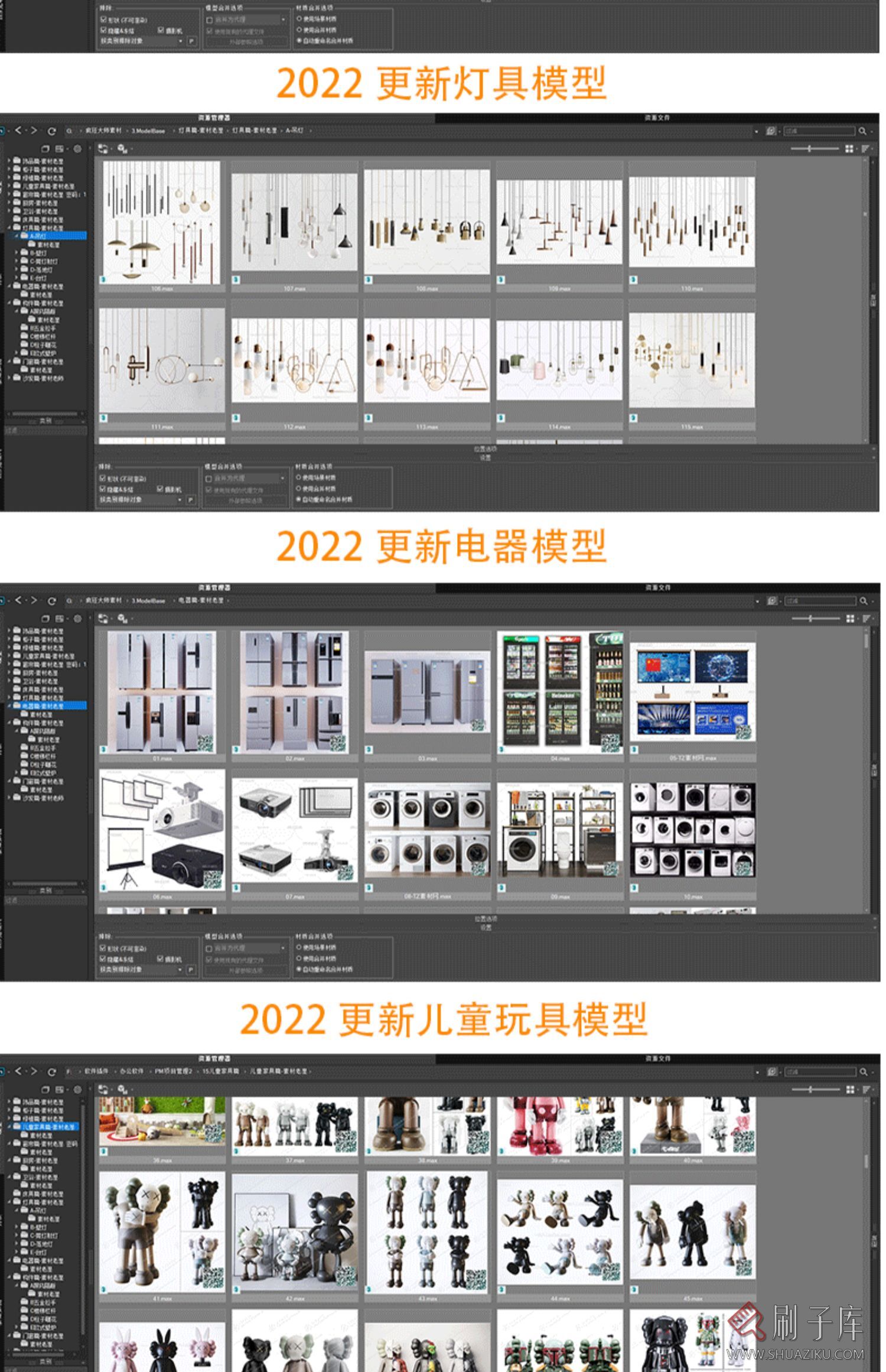The width and height of the screenshot is (886, 1372).
Task: Click gear settings icon above toy panel tree
Action: [x=77, y=1090]
